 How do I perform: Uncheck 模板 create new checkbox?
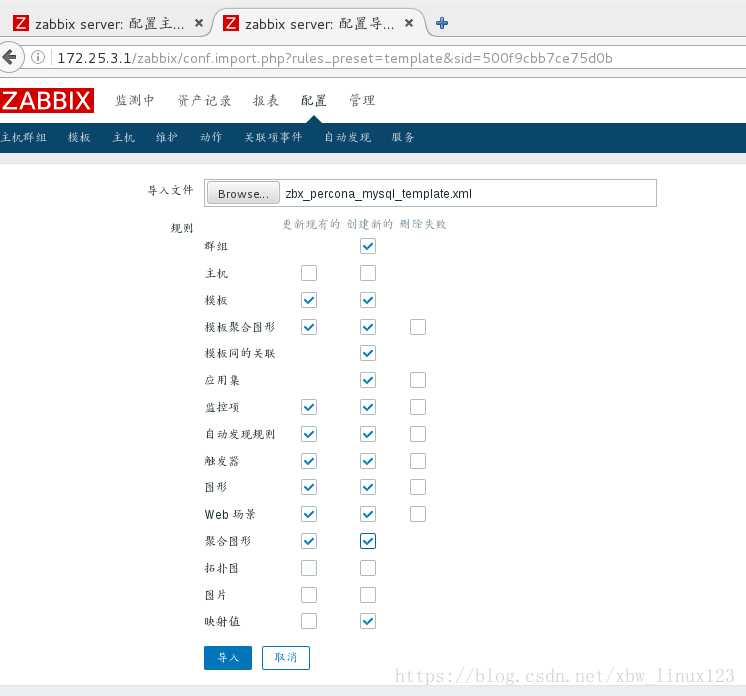(368, 300)
